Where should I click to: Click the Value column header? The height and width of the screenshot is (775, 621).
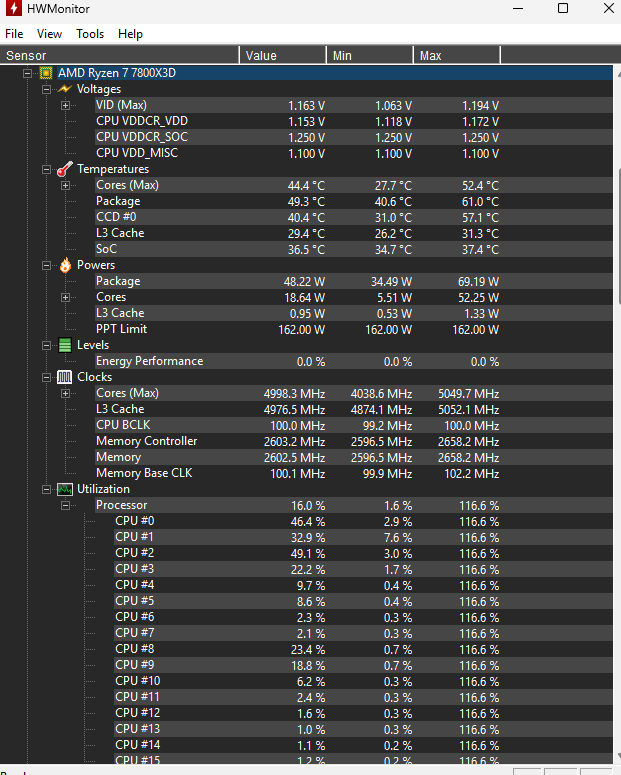point(283,55)
